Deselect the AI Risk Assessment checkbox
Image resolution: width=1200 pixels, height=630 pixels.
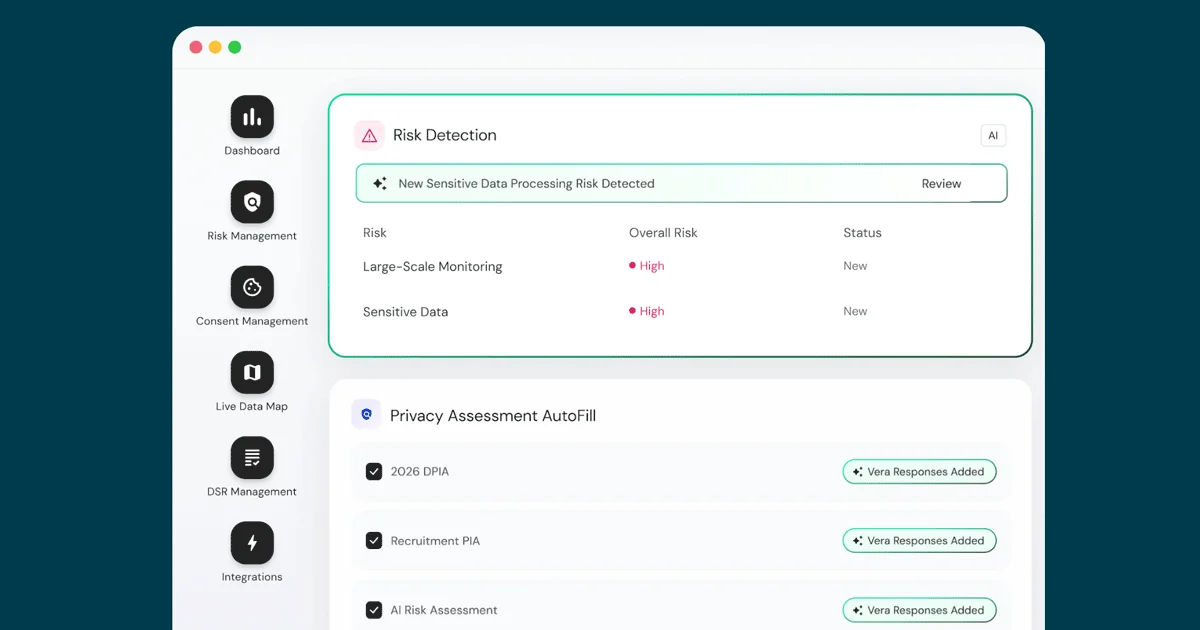(x=373, y=609)
